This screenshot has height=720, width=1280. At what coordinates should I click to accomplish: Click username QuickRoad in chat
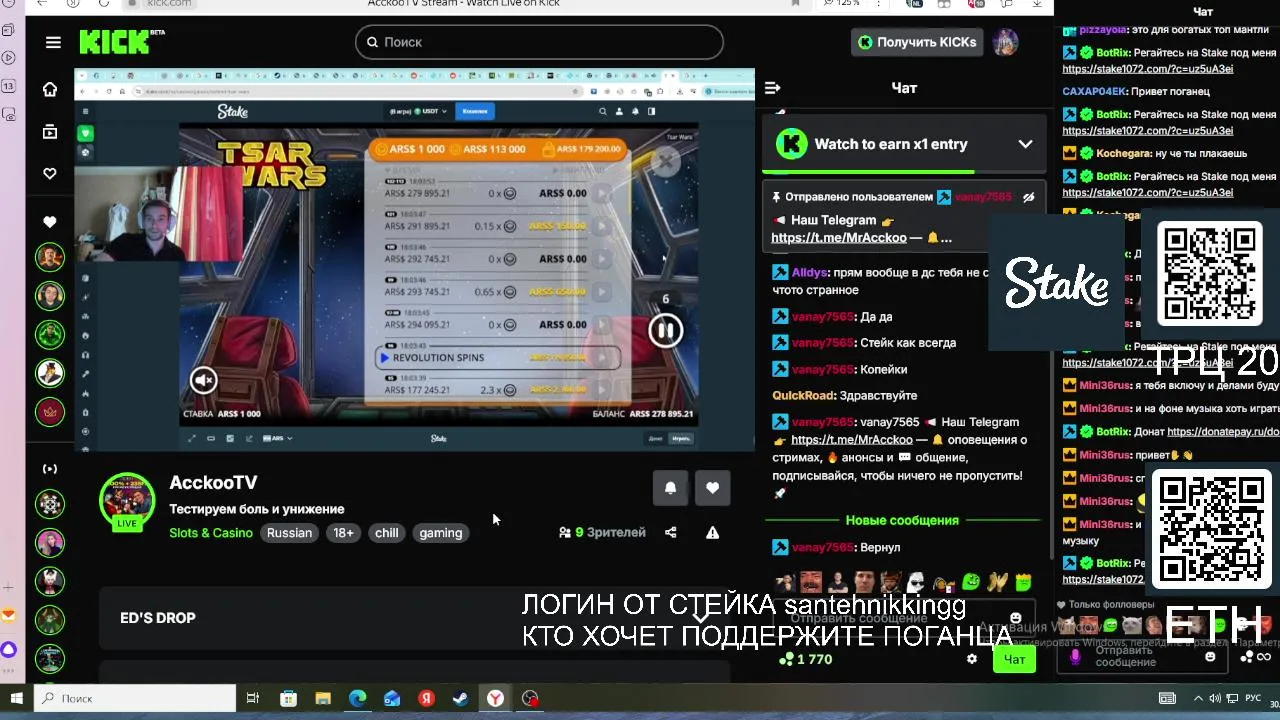point(802,395)
